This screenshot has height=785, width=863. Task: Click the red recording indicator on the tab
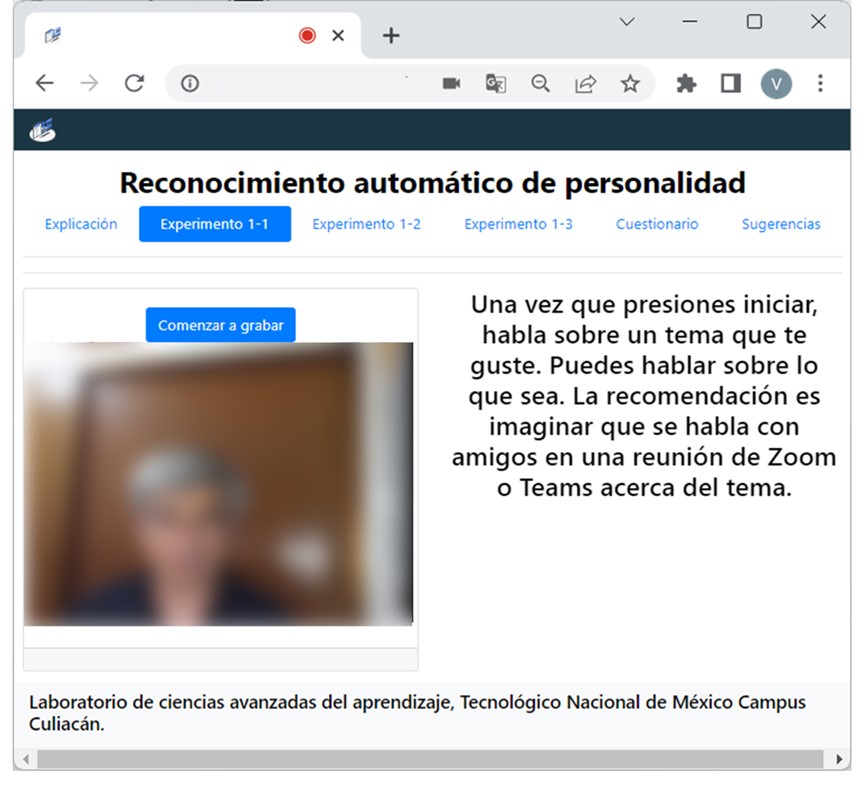pyautogui.click(x=307, y=36)
